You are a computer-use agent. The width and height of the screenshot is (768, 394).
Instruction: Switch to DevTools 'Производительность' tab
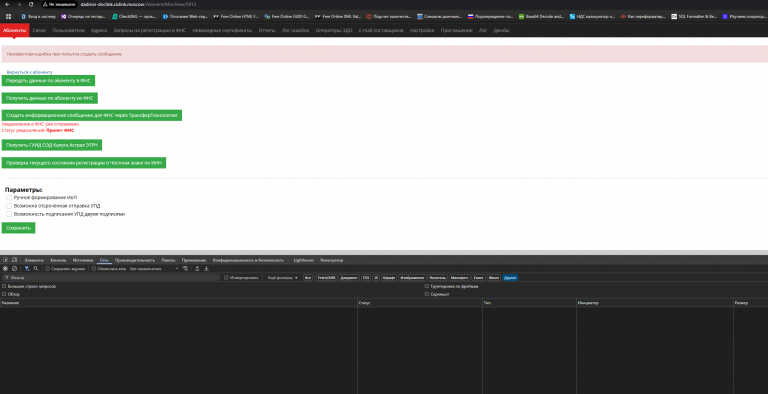135,260
